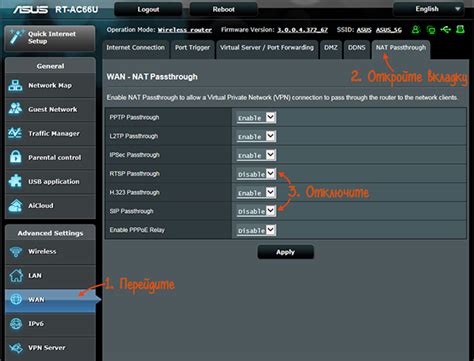The height and width of the screenshot is (361, 474).
Task: Open the H.323 Passthrough dropdown
Action: click(x=256, y=192)
